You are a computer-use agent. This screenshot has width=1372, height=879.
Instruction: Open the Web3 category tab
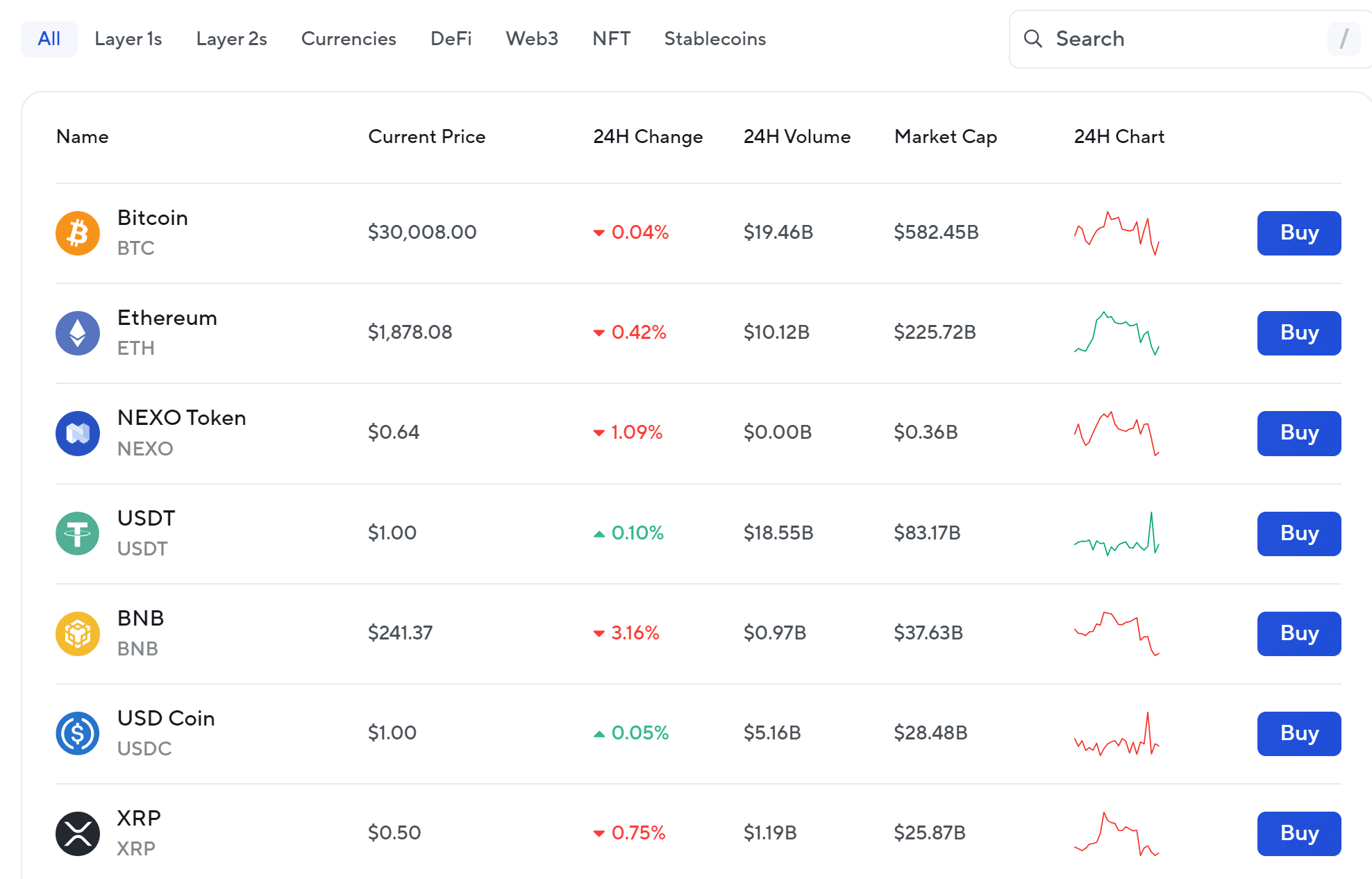click(x=532, y=39)
